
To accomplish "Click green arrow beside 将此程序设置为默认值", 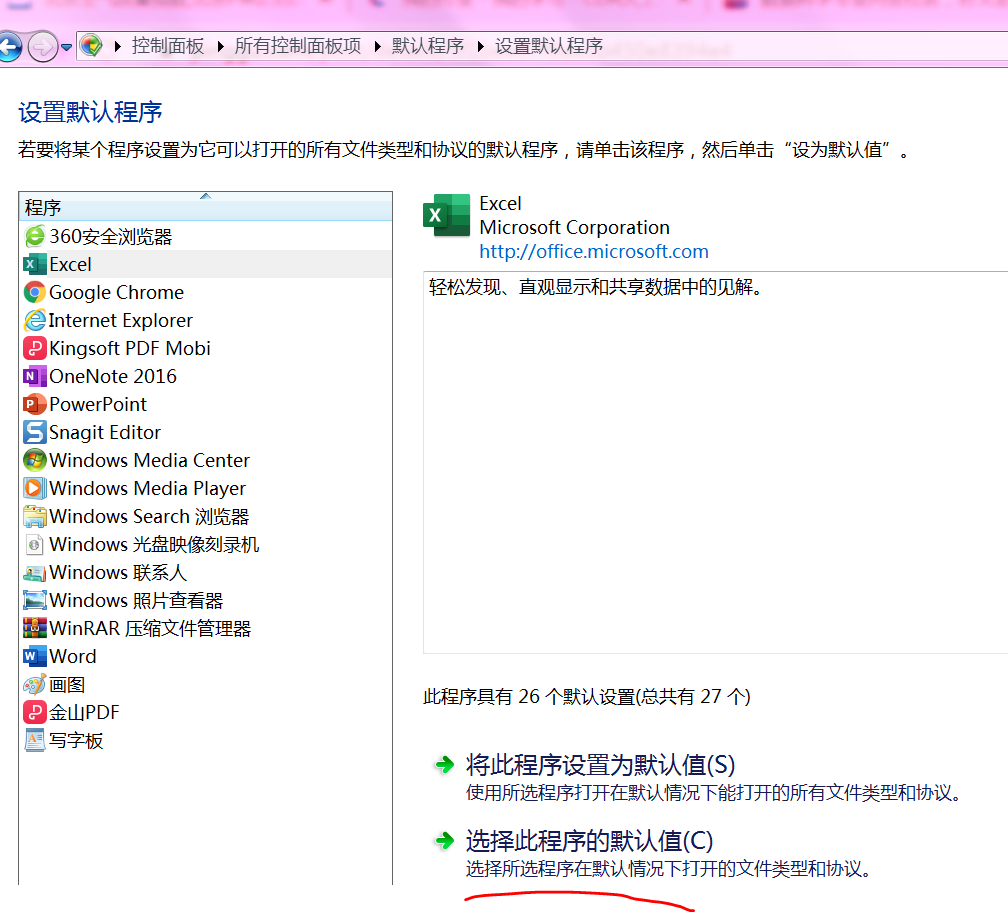I will pos(444,765).
